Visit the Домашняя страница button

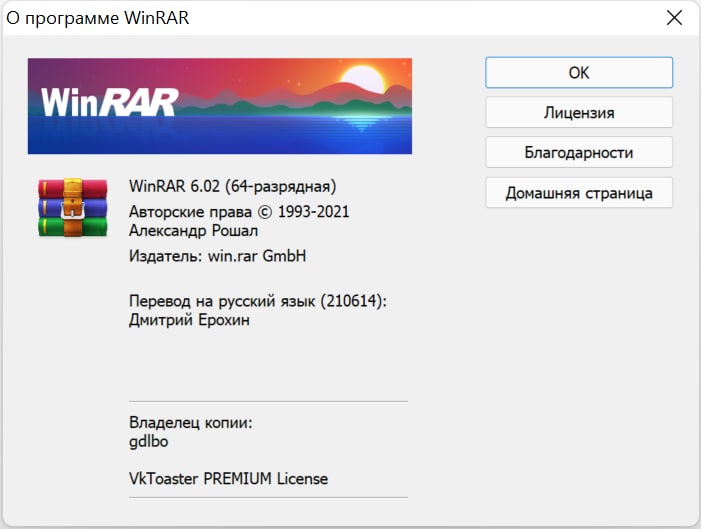click(x=579, y=193)
